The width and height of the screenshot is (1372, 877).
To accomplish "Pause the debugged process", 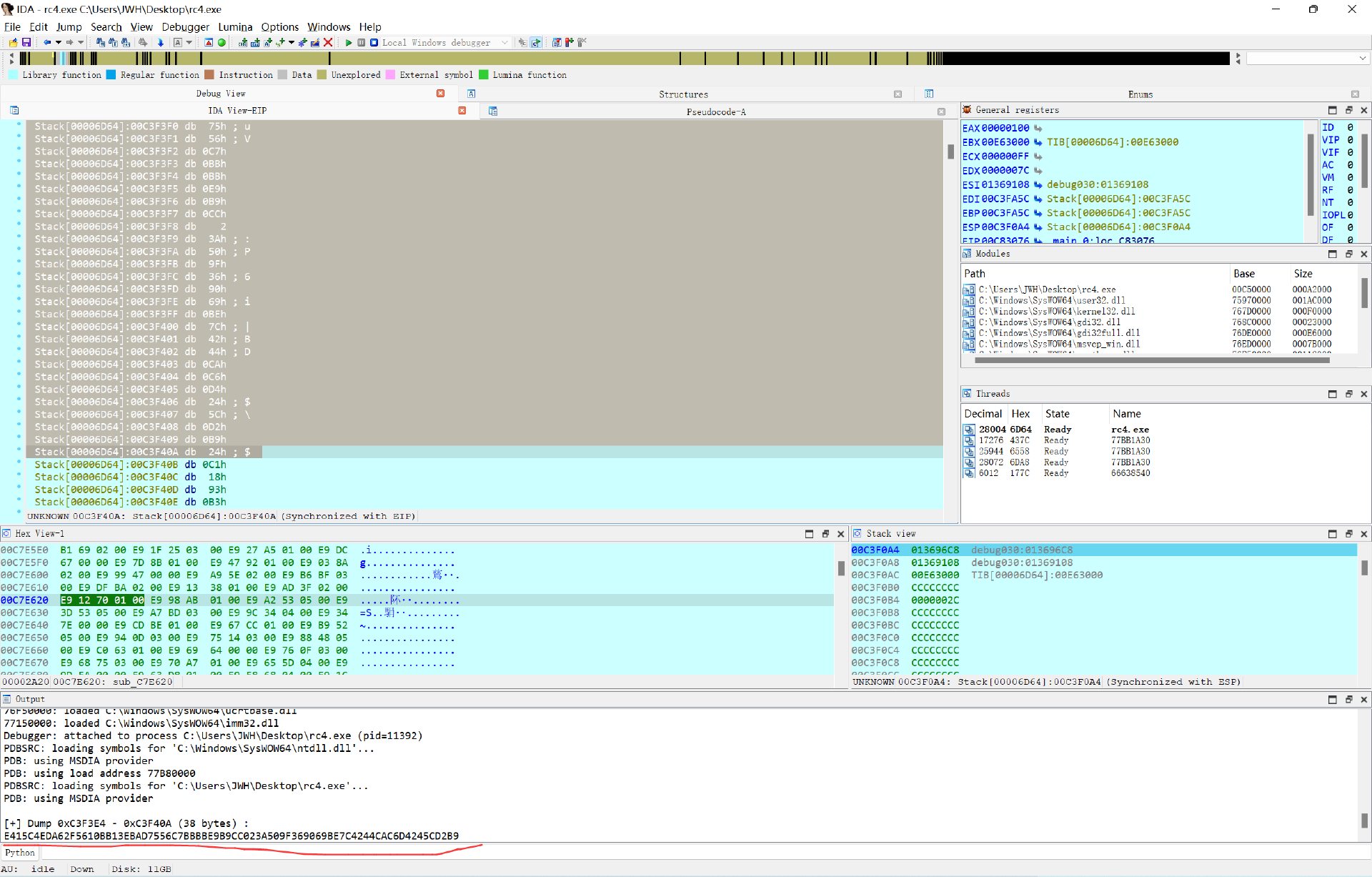I will pos(362,43).
